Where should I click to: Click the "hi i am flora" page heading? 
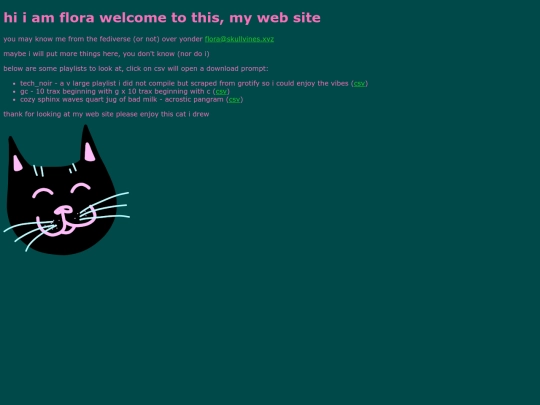coord(162,18)
